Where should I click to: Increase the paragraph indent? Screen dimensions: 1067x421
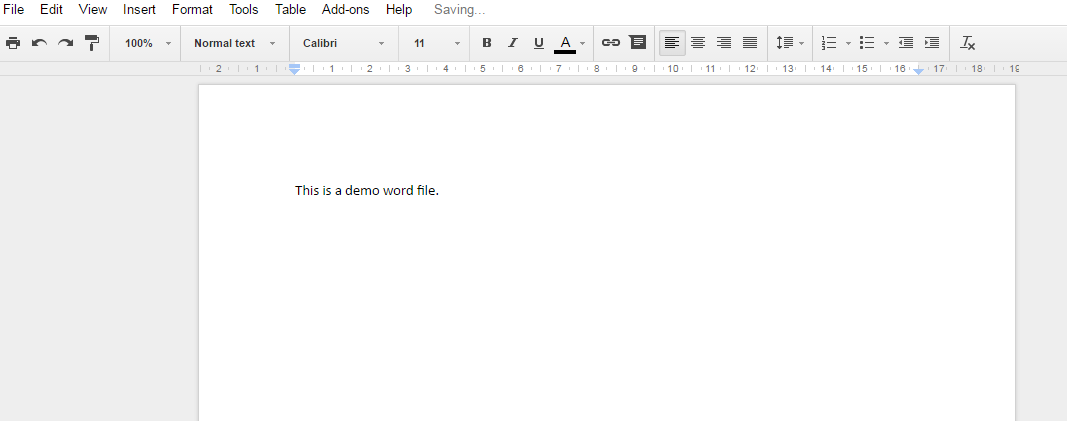932,43
